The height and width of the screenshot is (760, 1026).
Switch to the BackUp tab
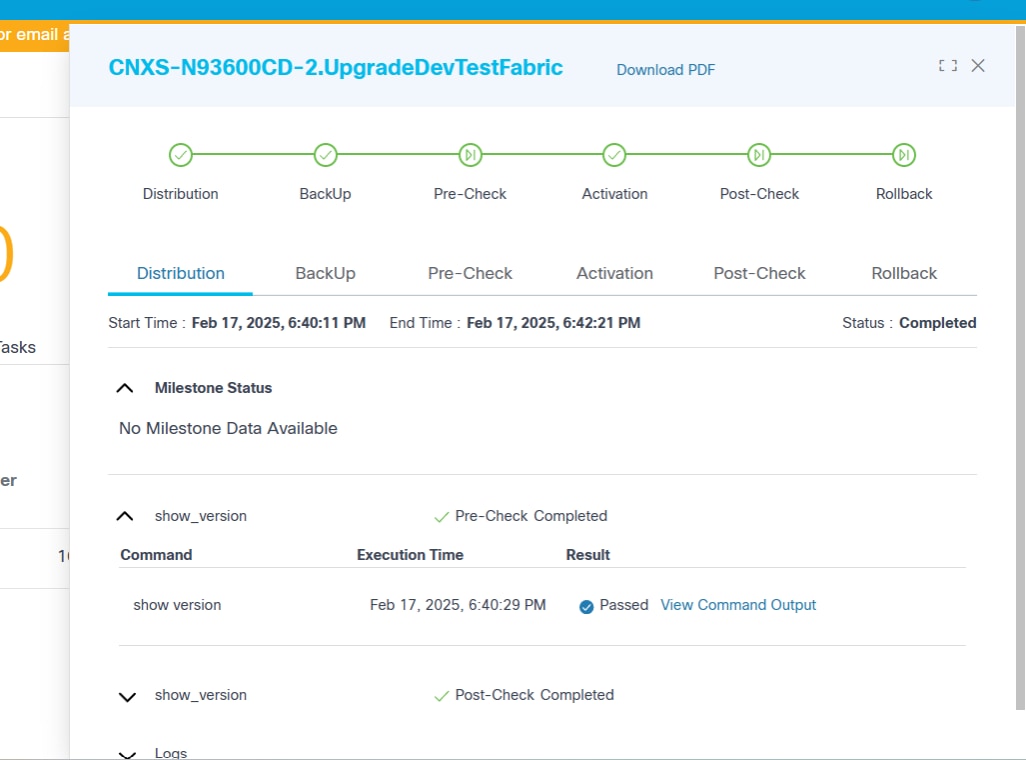click(325, 273)
